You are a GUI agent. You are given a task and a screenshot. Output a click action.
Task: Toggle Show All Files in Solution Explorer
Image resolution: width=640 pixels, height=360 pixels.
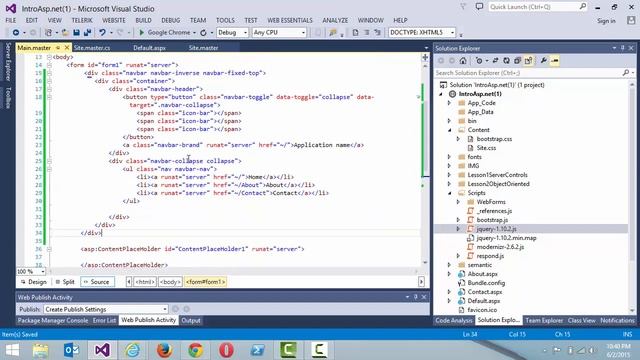(x=529, y=61)
